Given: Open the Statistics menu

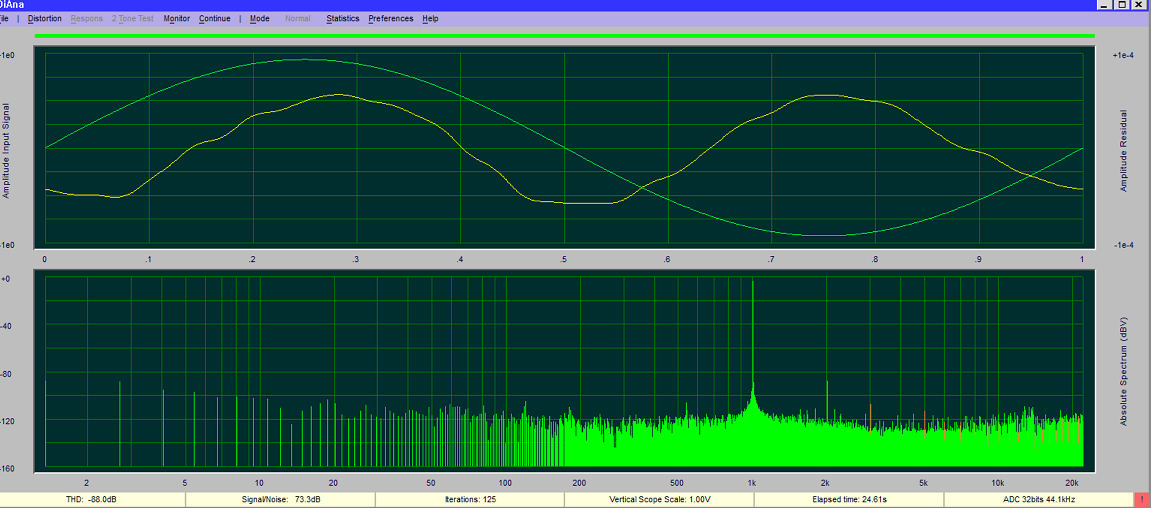Looking at the screenshot, I should 343,18.
